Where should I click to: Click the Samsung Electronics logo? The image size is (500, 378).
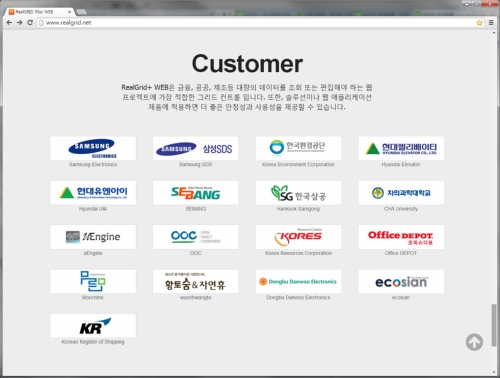[x=93, y=148]
